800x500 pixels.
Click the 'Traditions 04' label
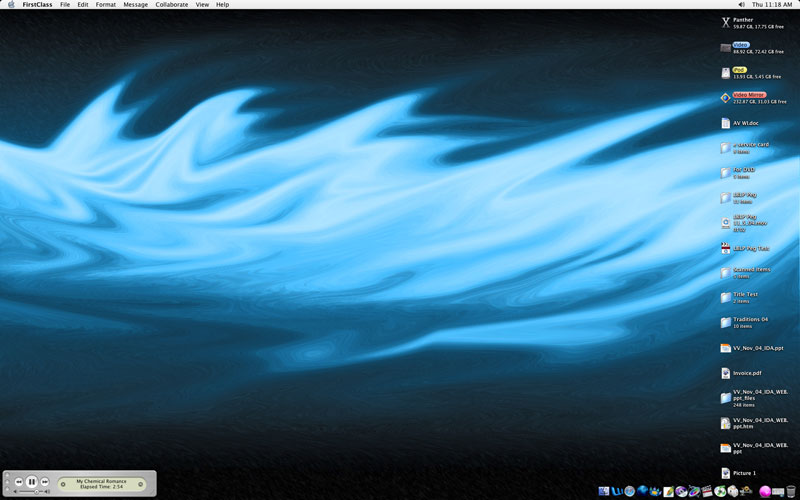[751, 319]
